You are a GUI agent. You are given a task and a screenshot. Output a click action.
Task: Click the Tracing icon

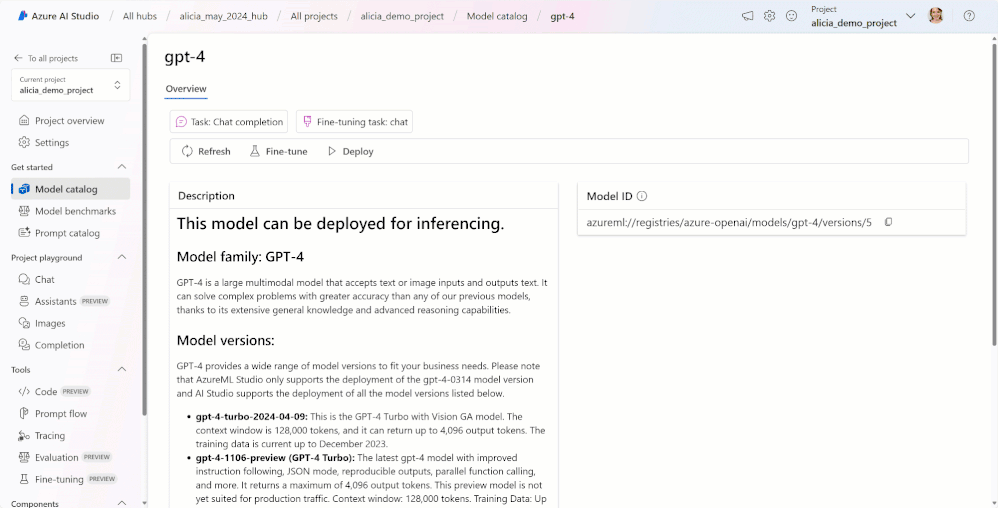[x=24, y=435]
